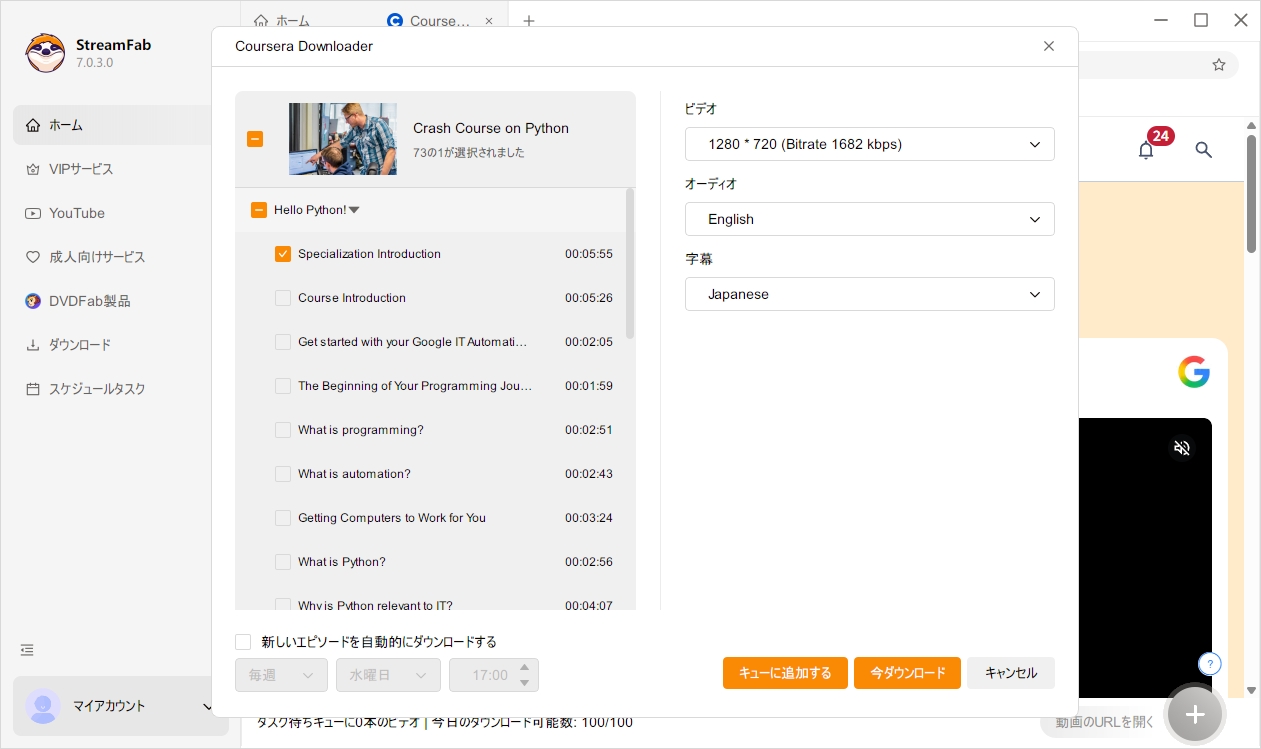The image size is (1261, 749).
Task: Click キューに追加する button
Action: (785, 673)
